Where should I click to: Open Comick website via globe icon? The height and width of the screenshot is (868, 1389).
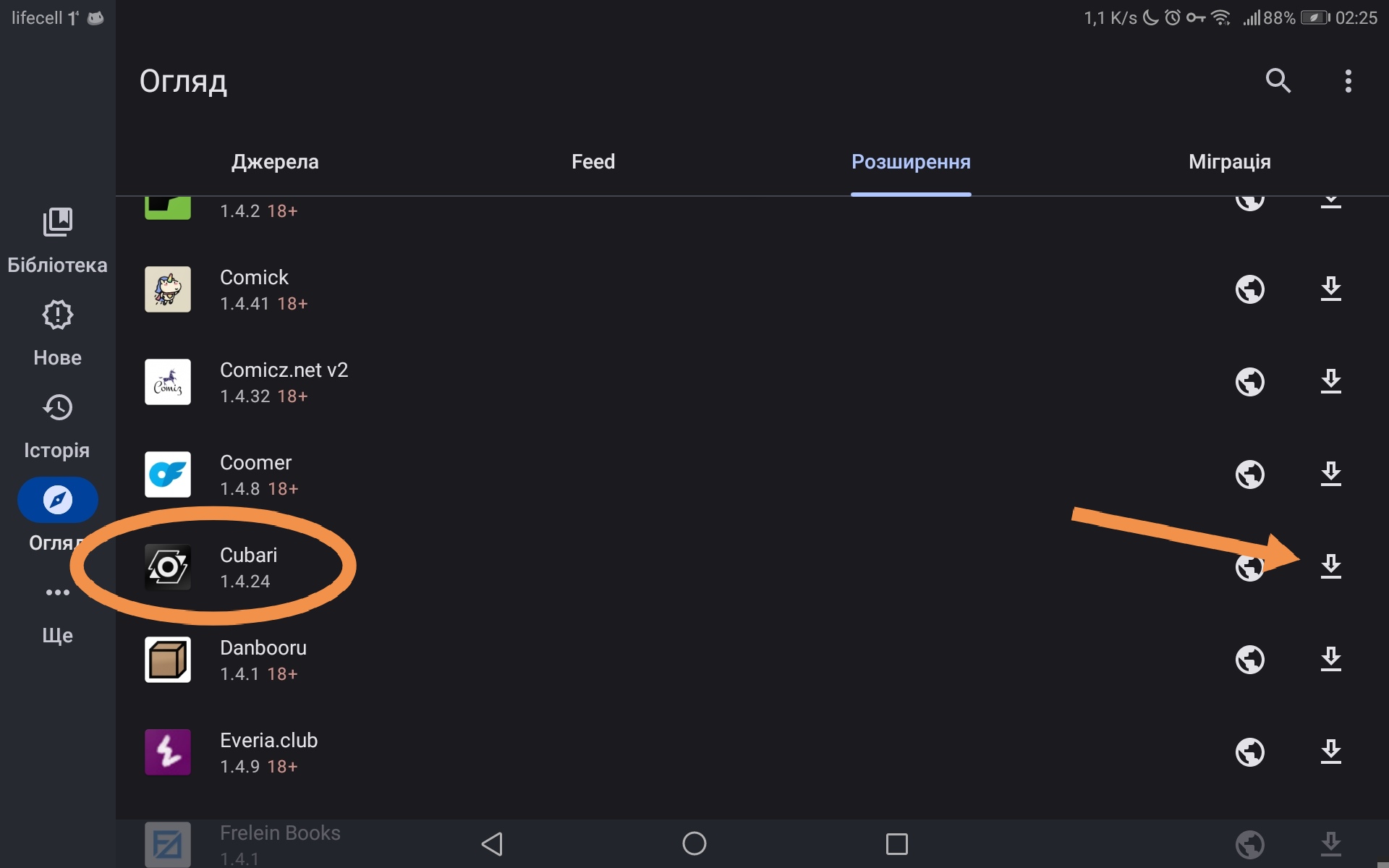pyautogui.click(x=1249, y=289)
